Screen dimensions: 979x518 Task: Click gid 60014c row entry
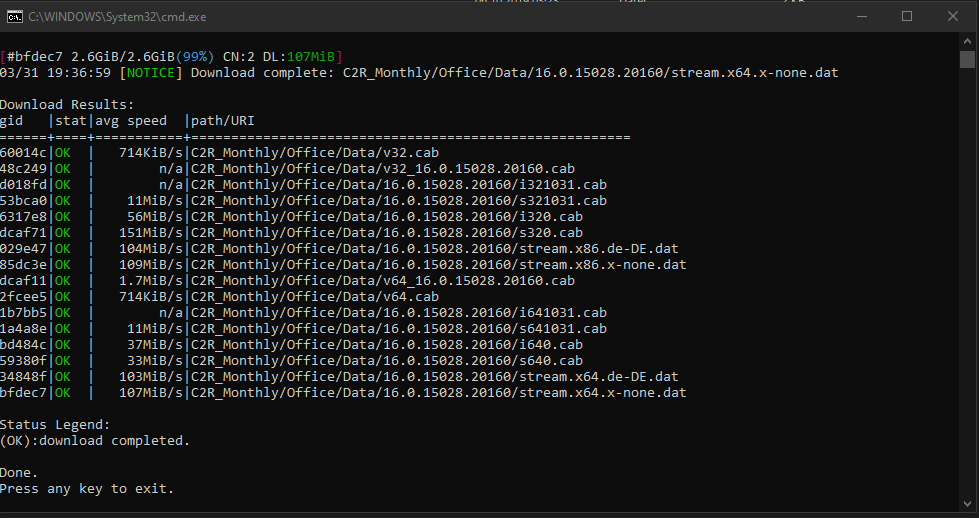click(23, 153)
